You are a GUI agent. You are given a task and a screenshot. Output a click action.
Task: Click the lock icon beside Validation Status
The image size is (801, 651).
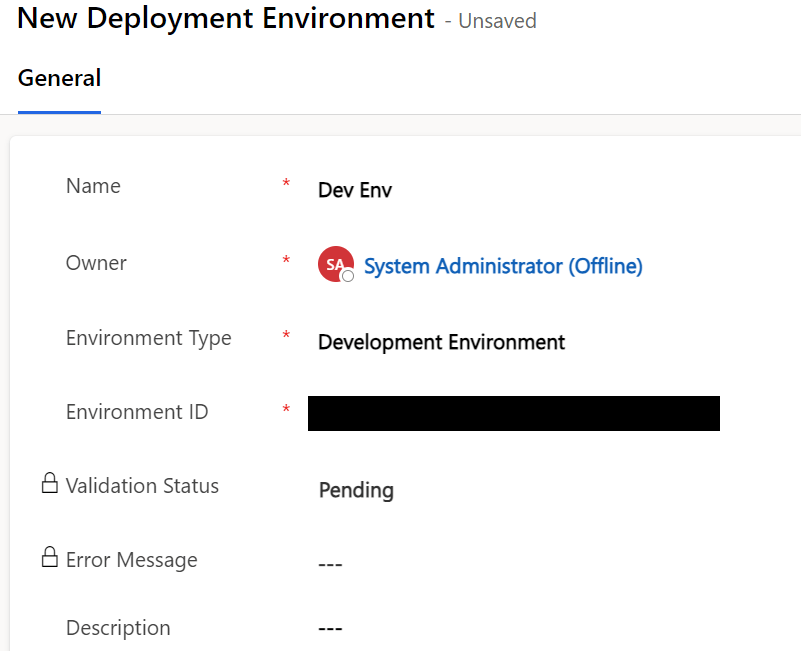pos(49,485)
